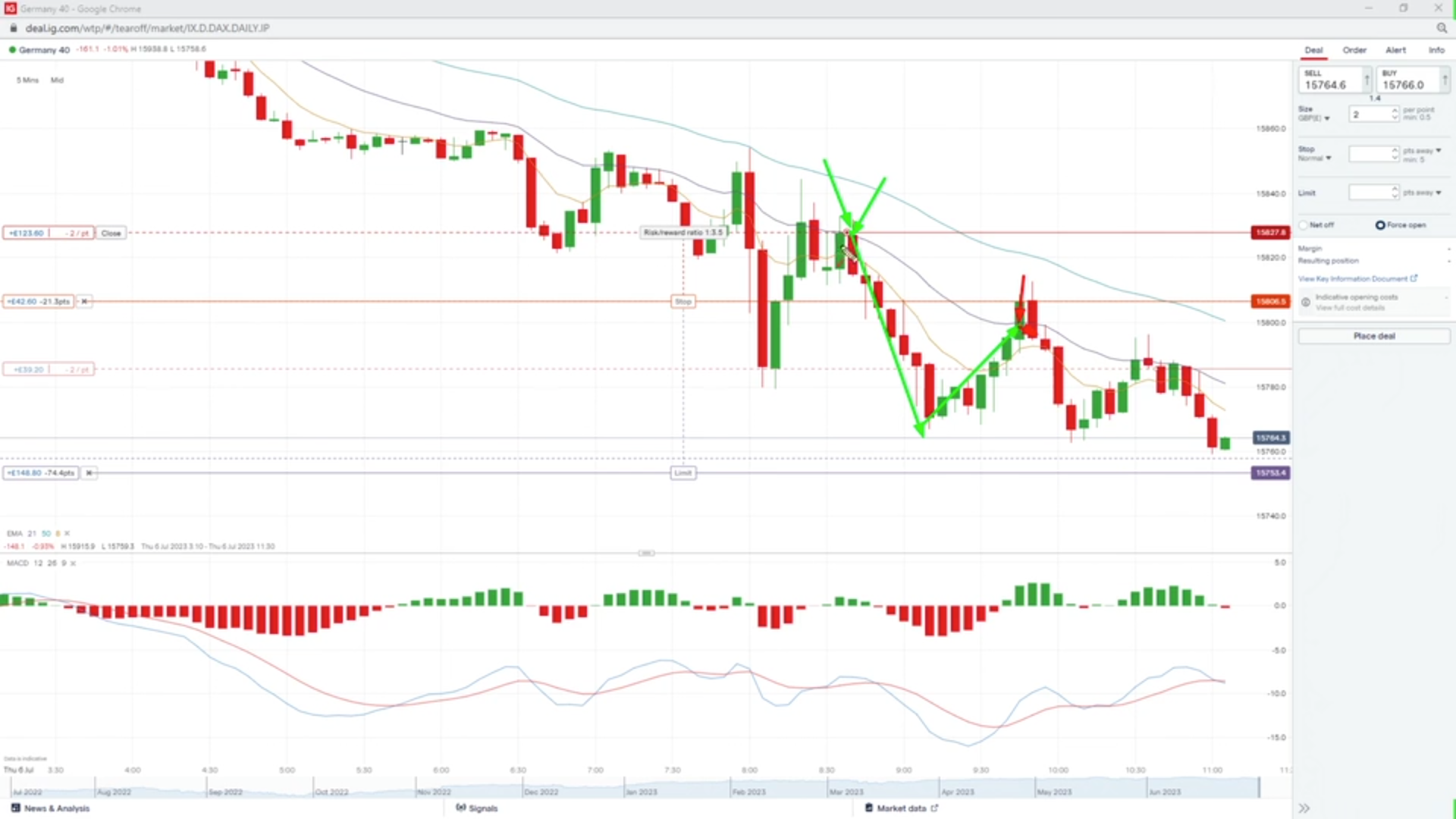Click Limit handle label on chart
1456x819 pixels.
(x=683, y=472)
